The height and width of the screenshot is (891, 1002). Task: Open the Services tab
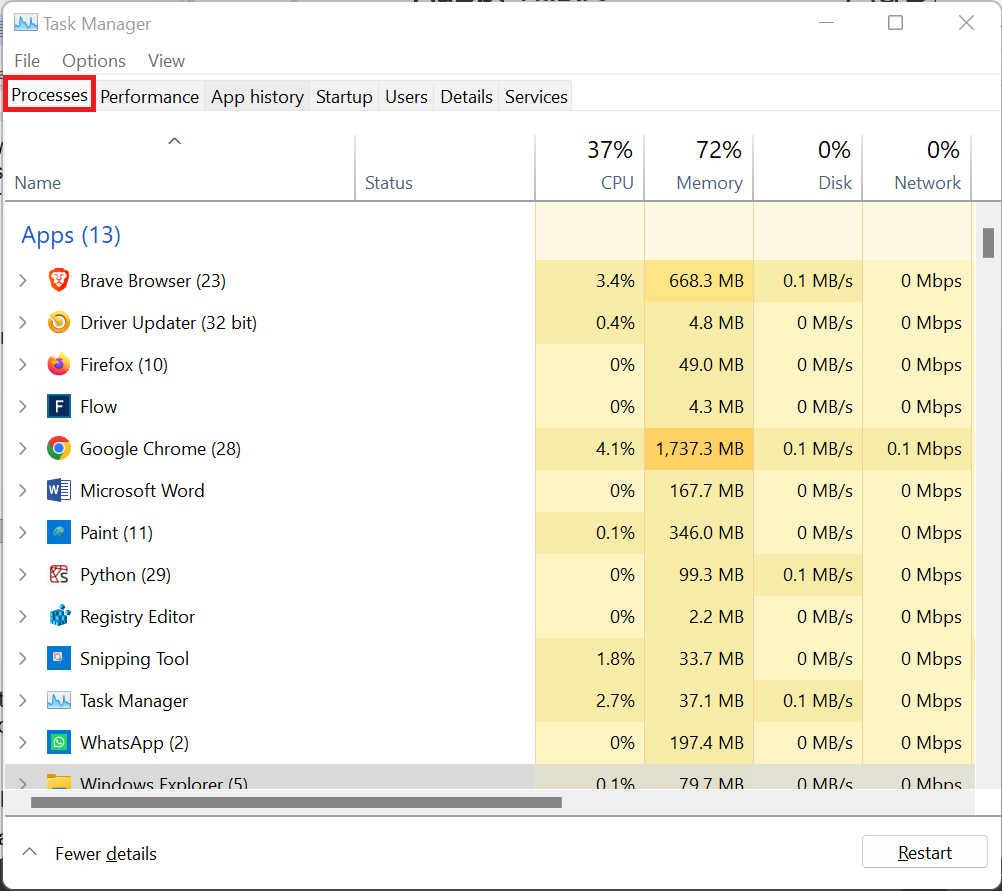[x=536, y=97]
